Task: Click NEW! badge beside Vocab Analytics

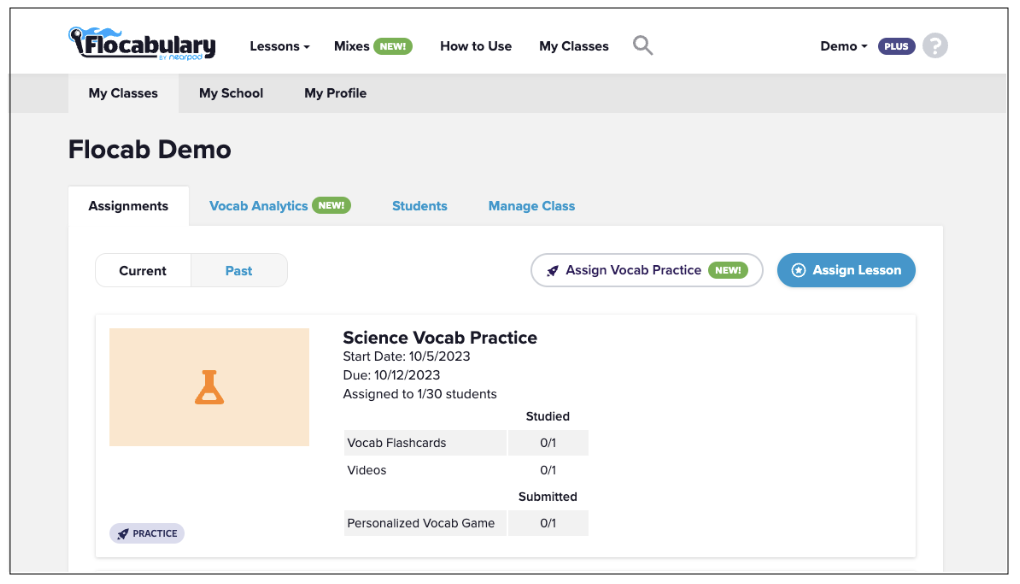Action: tap(332, 206)
